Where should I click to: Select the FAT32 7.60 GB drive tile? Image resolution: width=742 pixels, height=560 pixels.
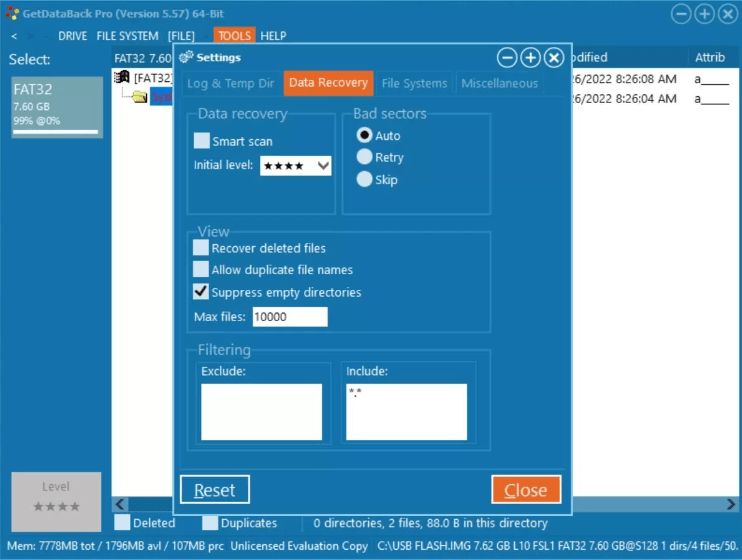[x=57, y=107]
